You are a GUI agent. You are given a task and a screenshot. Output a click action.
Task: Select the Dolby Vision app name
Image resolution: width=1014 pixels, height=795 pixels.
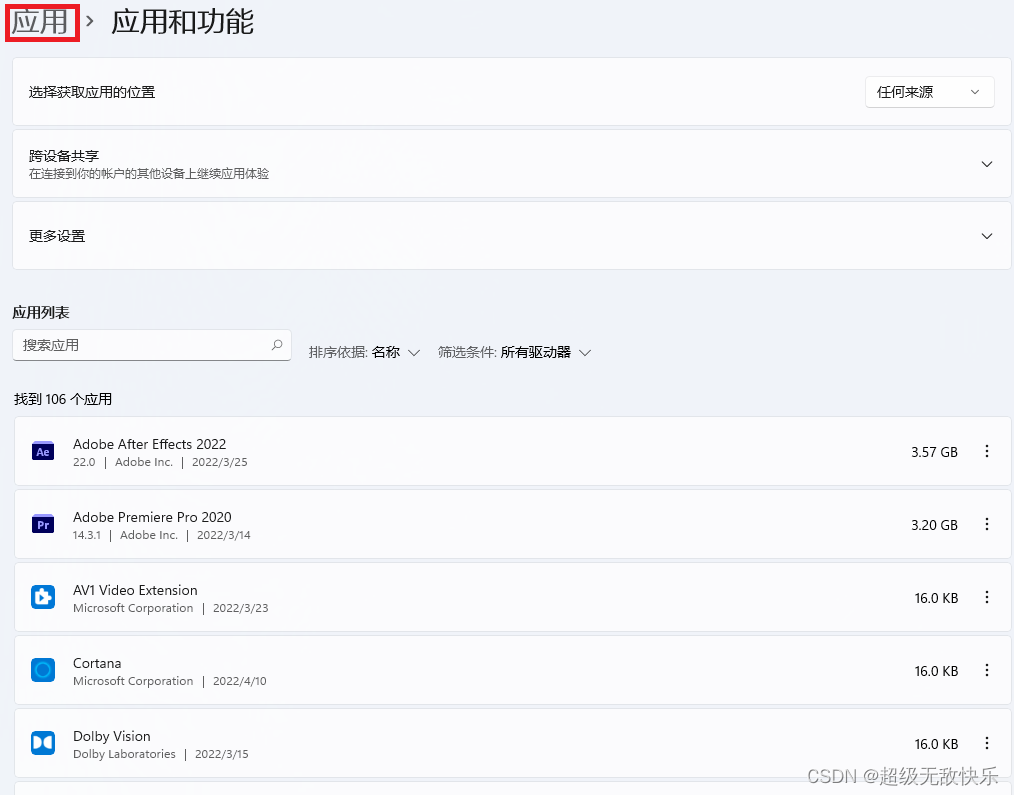112,736
